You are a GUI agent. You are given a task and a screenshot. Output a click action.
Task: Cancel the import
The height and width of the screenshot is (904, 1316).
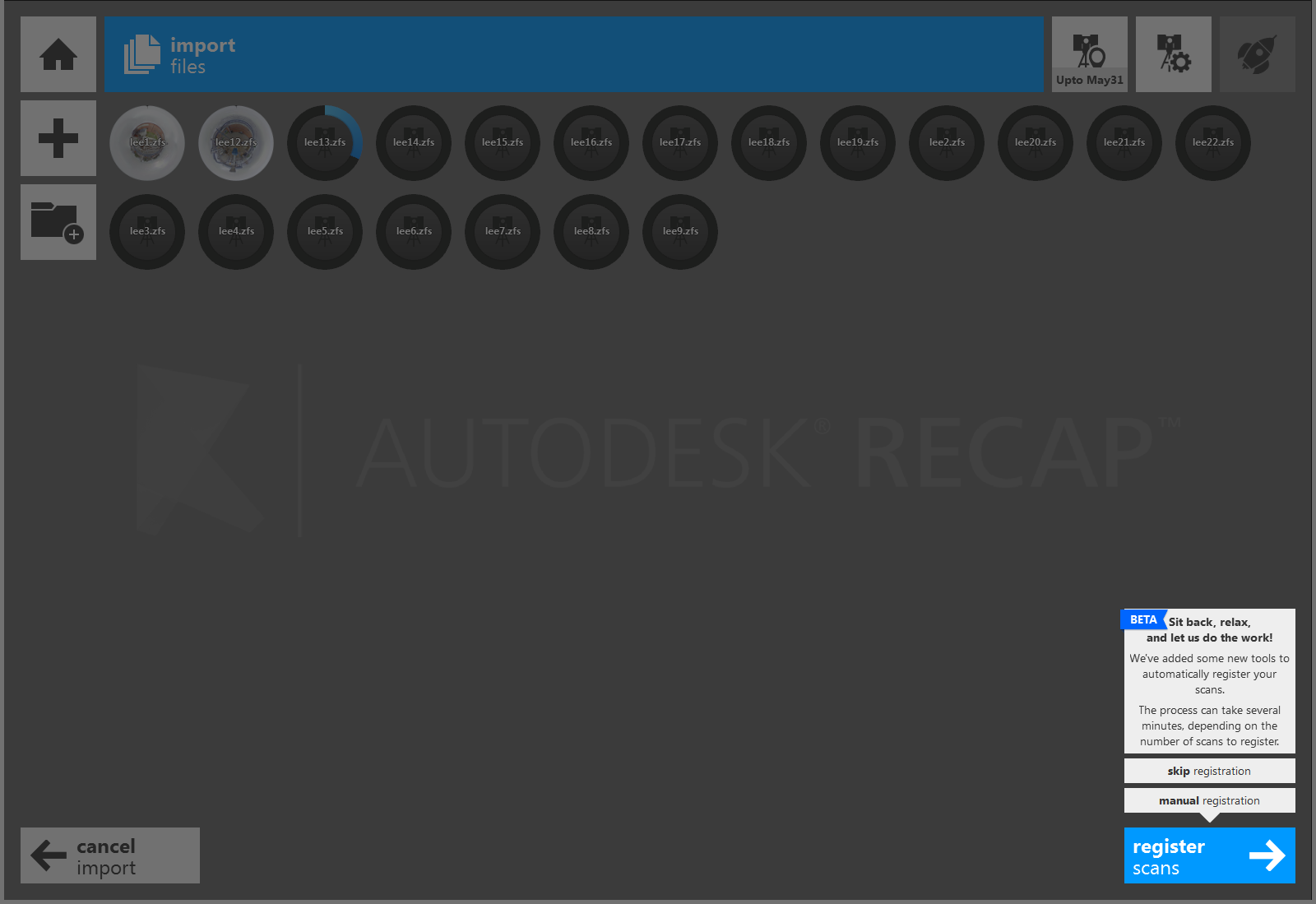click(x=110, y=855)
